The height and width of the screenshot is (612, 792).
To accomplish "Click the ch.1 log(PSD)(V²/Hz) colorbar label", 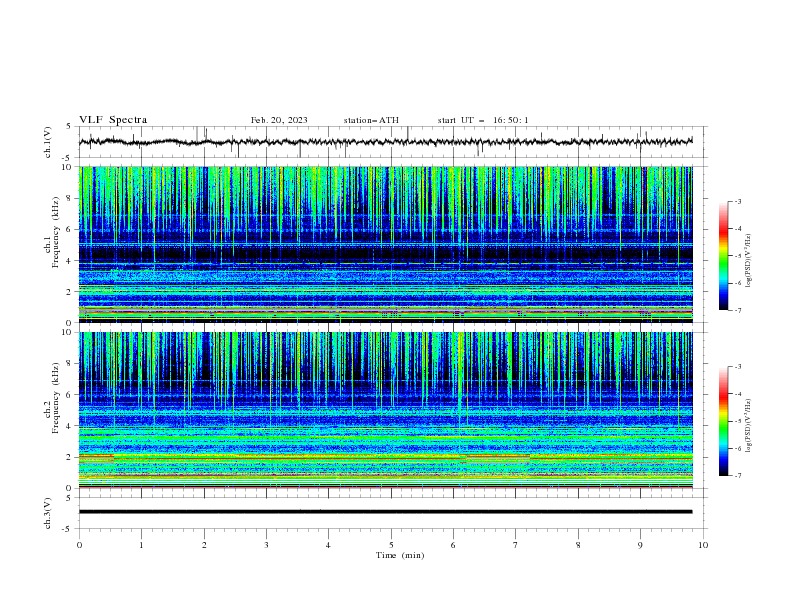I will 748,261.
